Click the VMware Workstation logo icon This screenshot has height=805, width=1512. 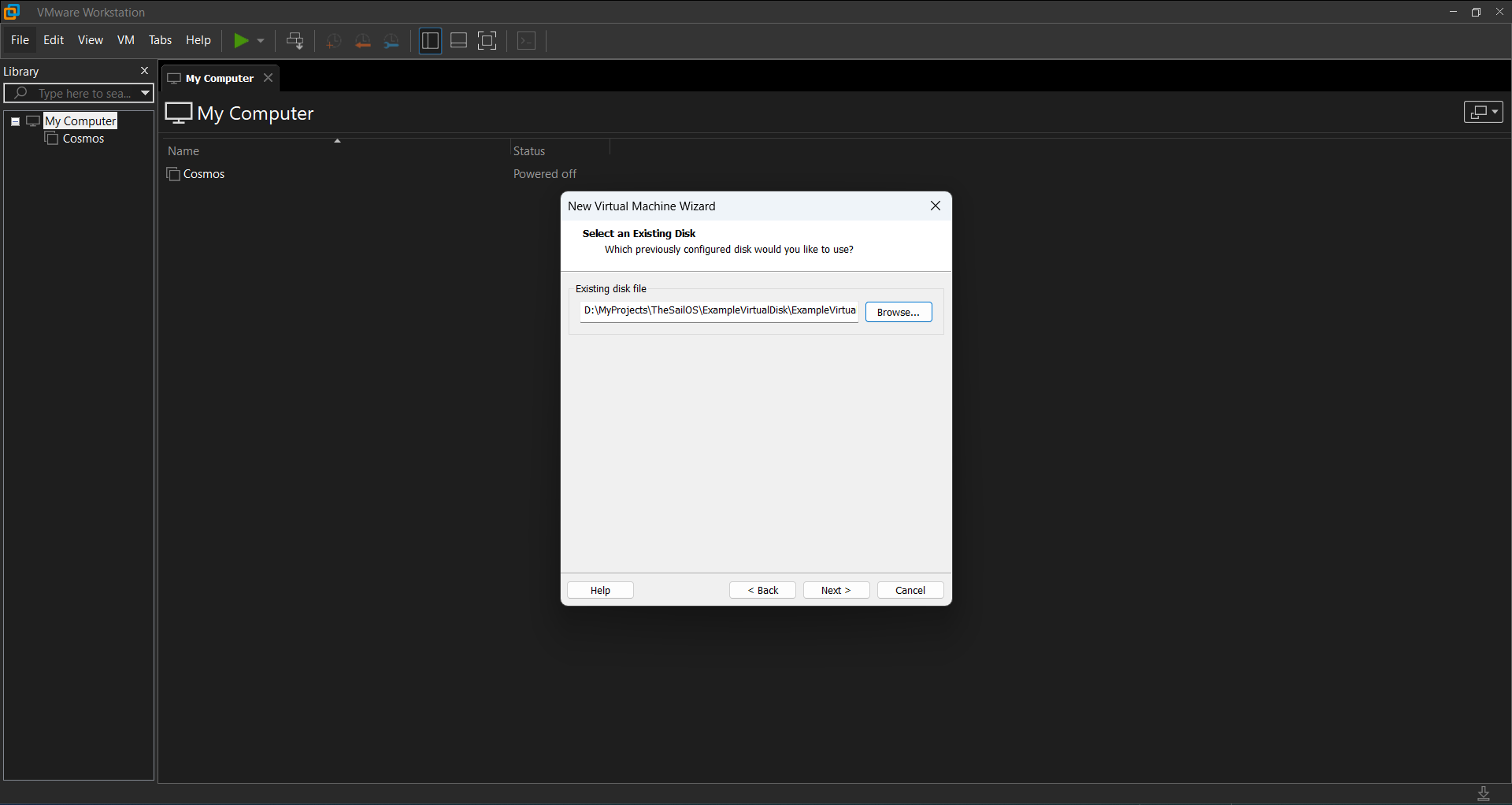click(x=12, y=12)
